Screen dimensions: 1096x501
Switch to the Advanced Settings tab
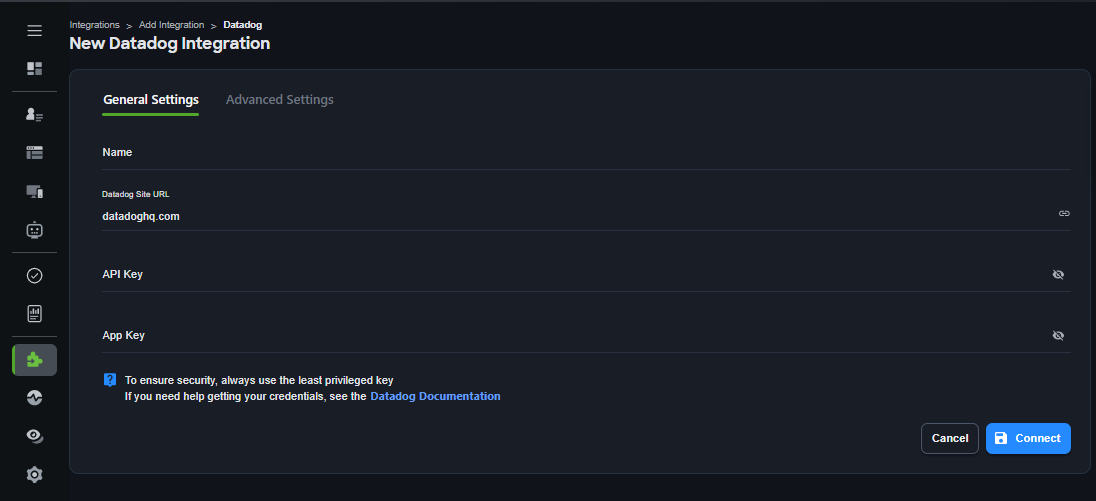[x=279, y=100]
